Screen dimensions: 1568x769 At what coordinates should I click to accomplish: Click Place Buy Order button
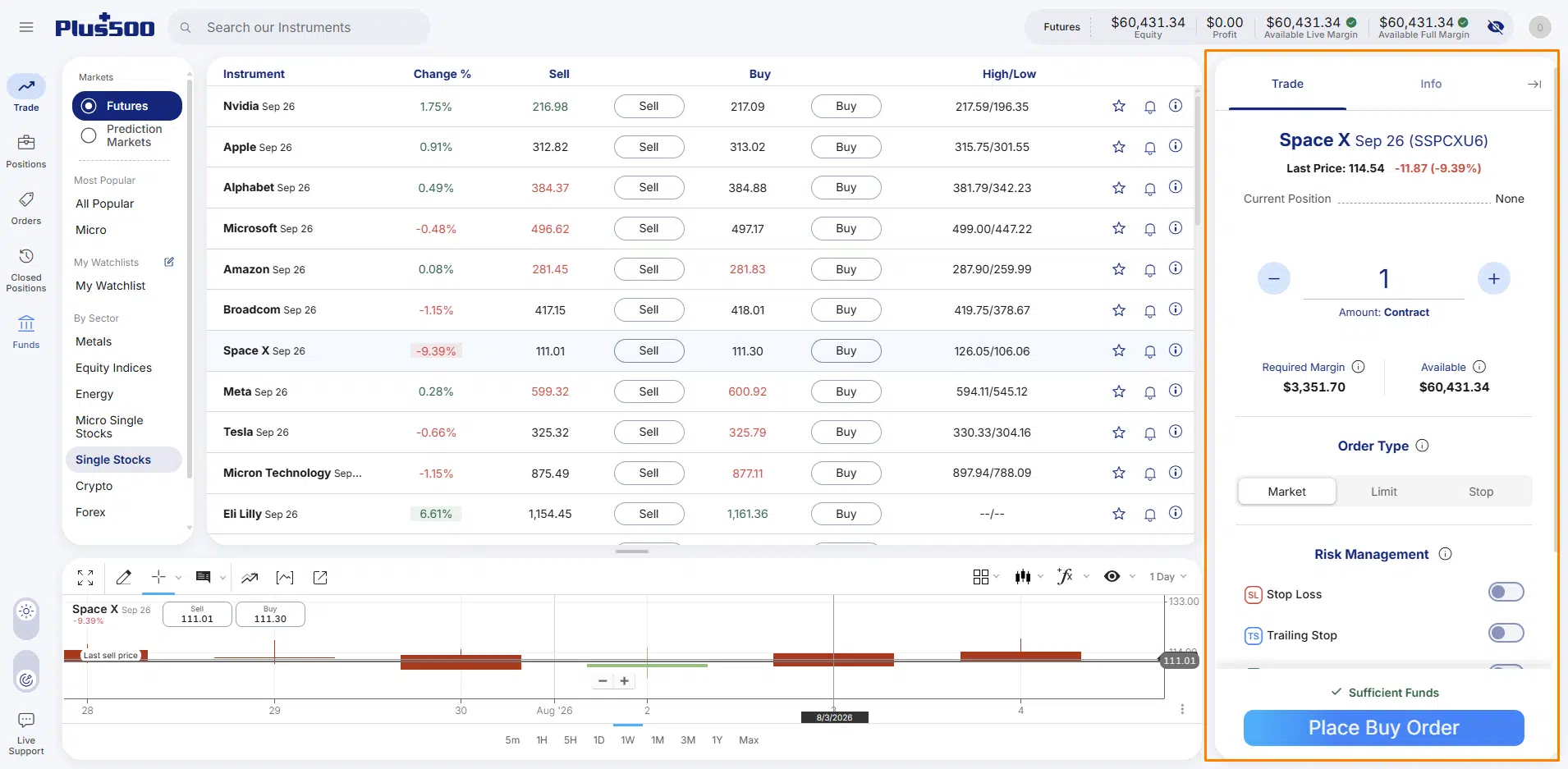click(x=1383, y=728)
